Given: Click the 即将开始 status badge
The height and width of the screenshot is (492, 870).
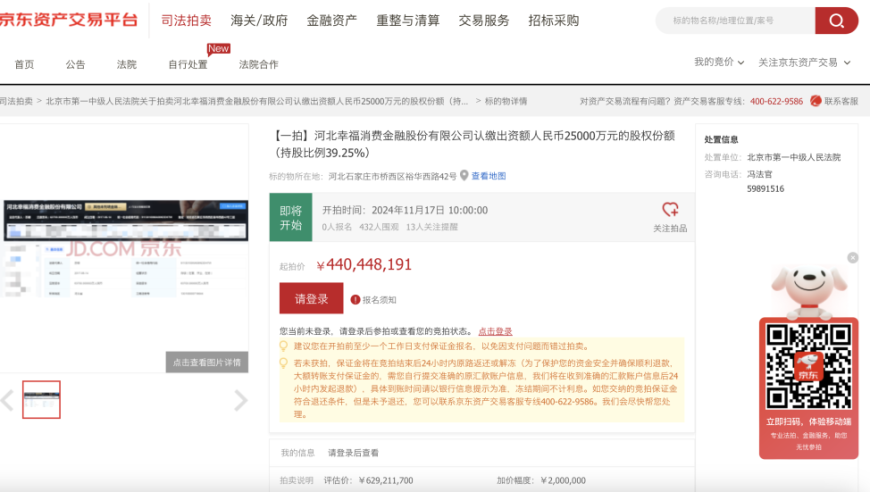Looking at the screenshot, I should coord(291,217).
